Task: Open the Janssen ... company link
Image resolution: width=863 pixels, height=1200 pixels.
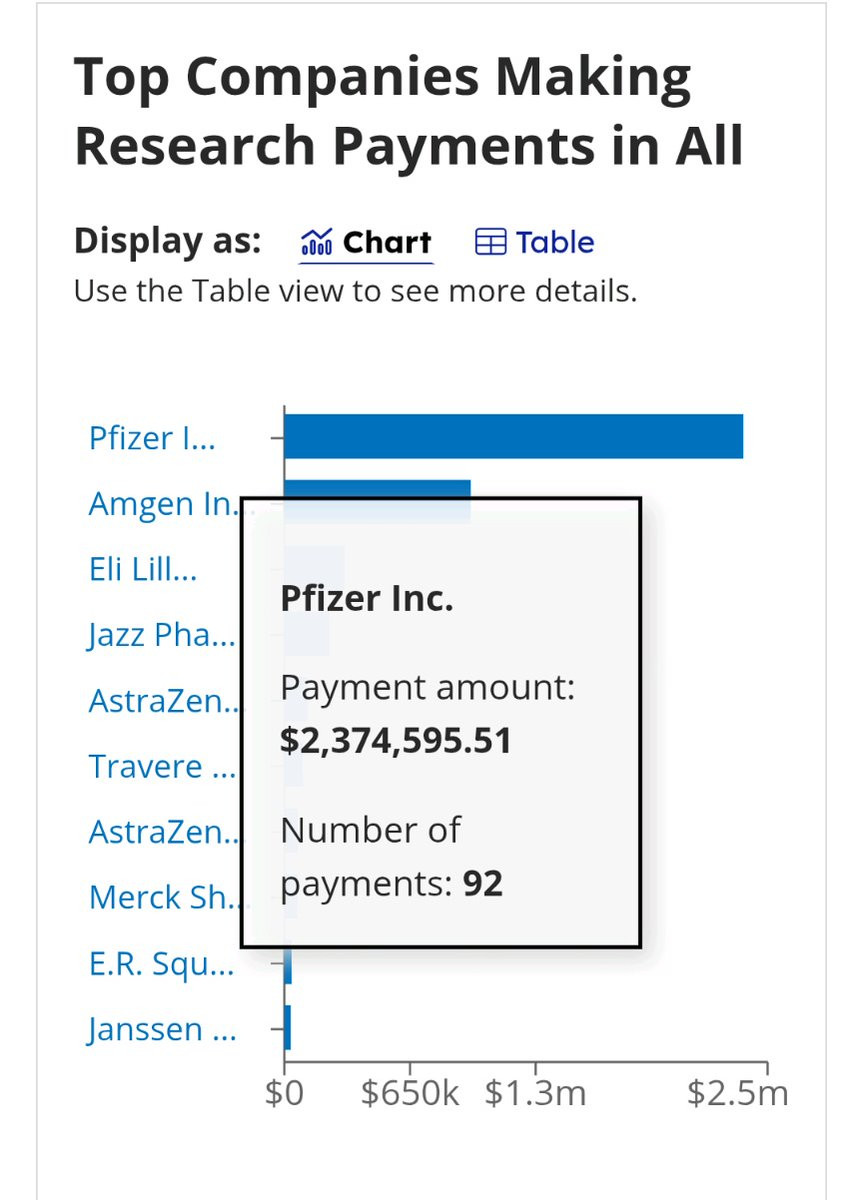Action: tap(162, 1029)
